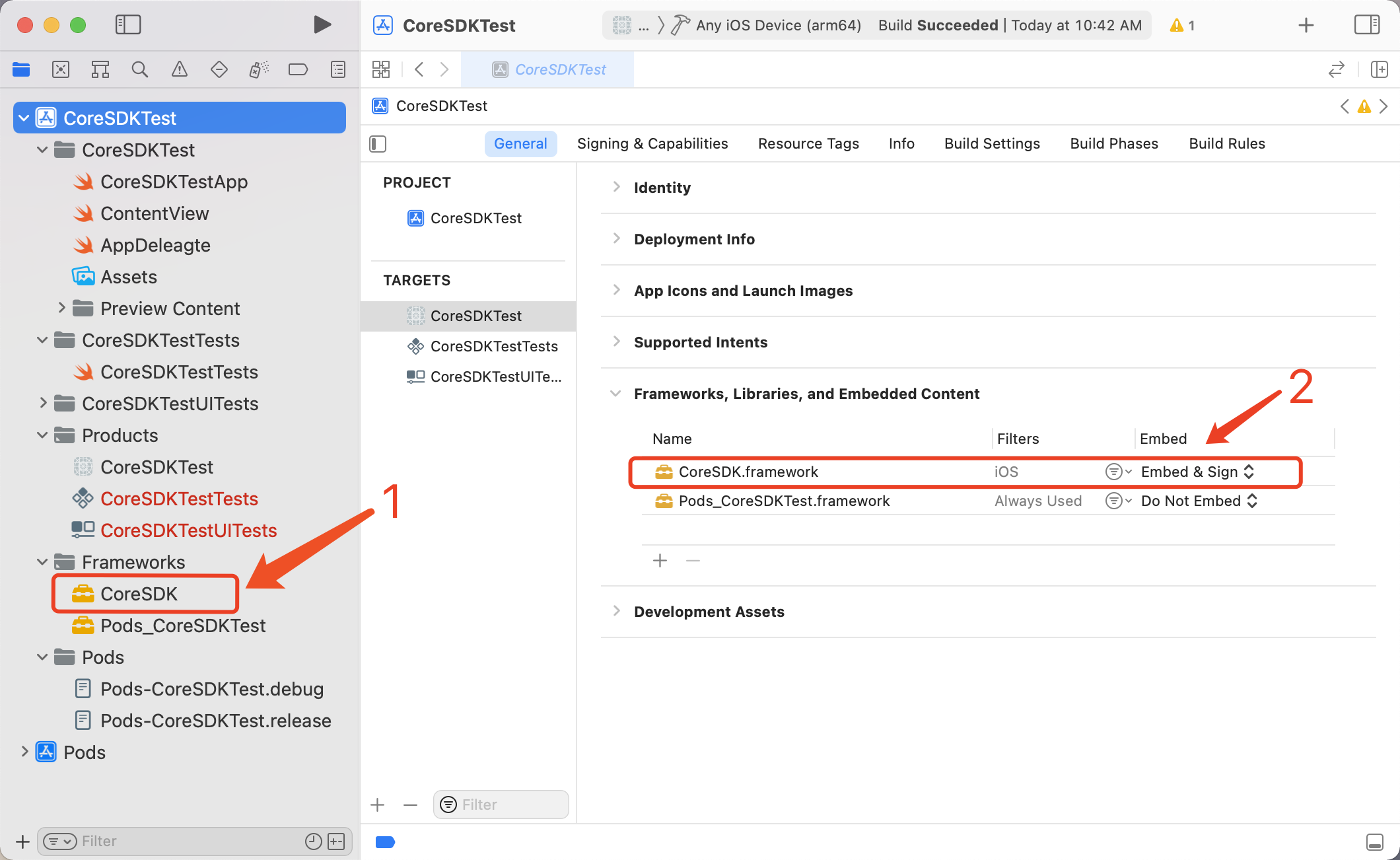Remove the selected target with minus button
The width and height of the screenshot is (1400, 860).
pos(410,805)
